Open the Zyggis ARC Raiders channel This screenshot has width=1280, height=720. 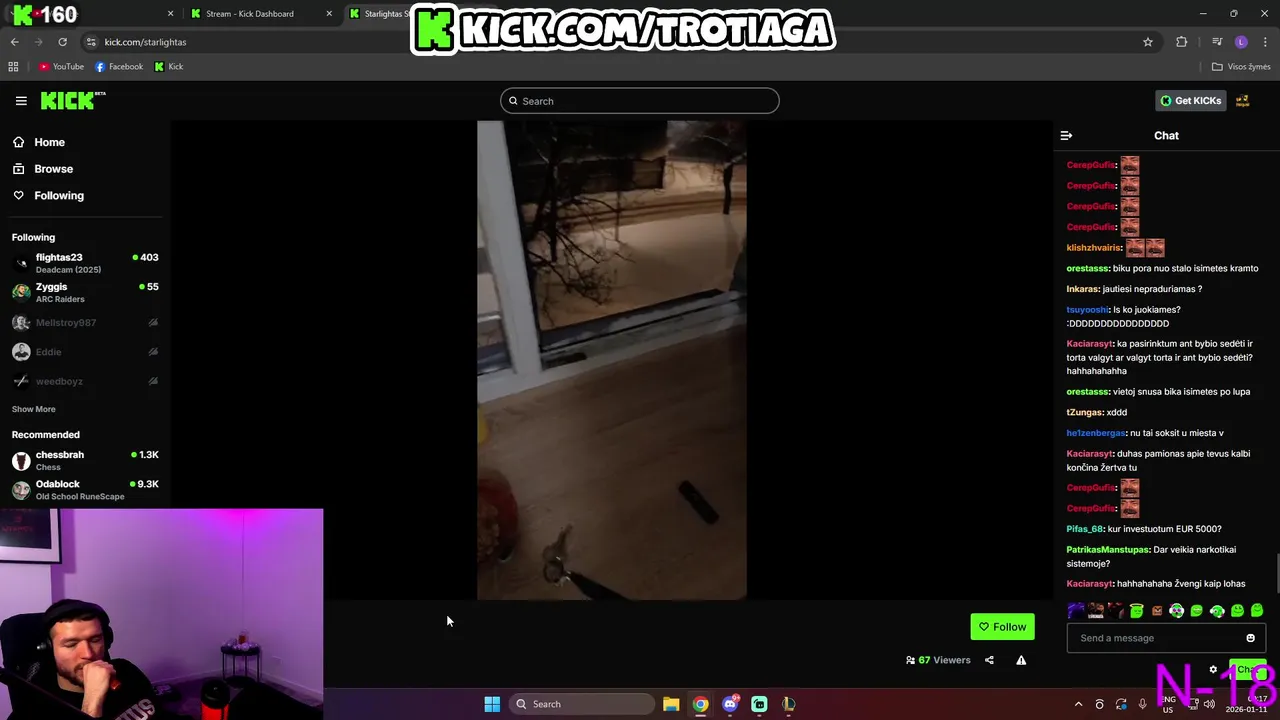click(x=85, y=292)
